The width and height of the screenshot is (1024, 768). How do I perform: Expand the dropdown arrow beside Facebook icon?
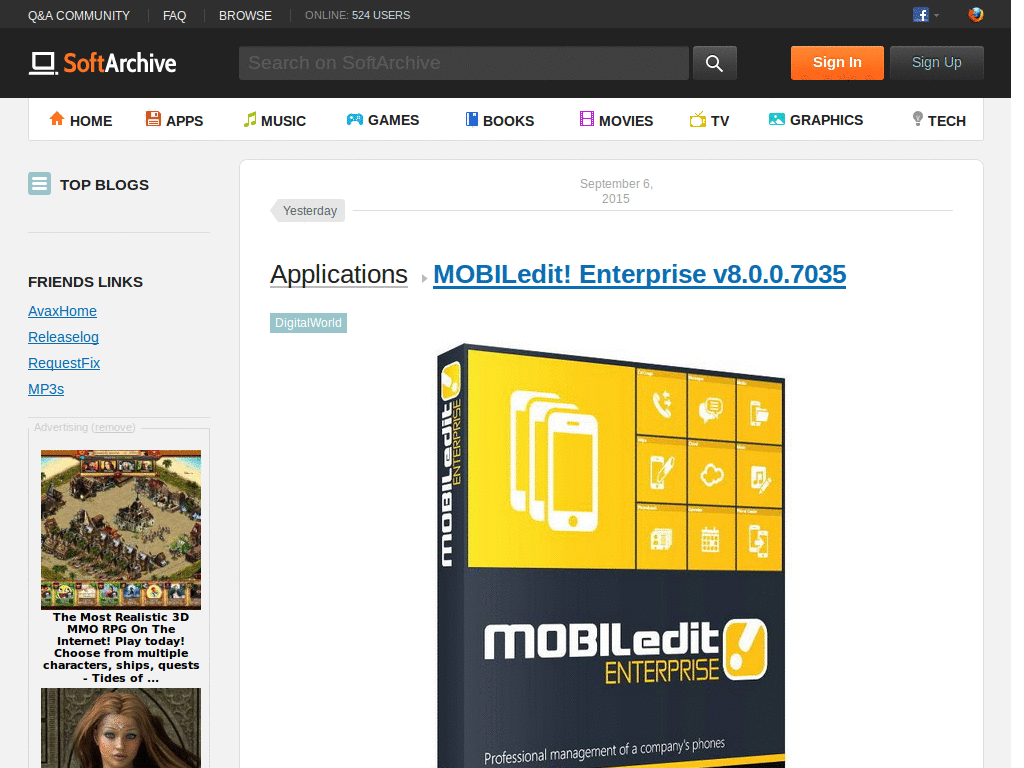tap(936, 15)
